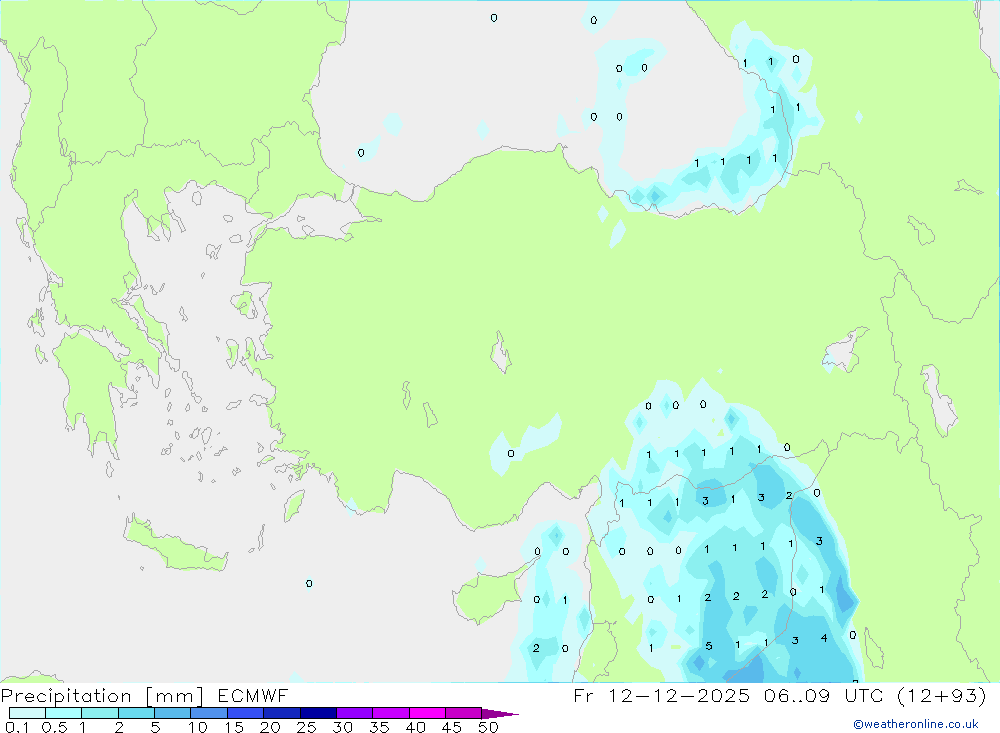Click the '40' legend scale label
The width and height of the screenshot is (1000, 733).
[415, 727]
